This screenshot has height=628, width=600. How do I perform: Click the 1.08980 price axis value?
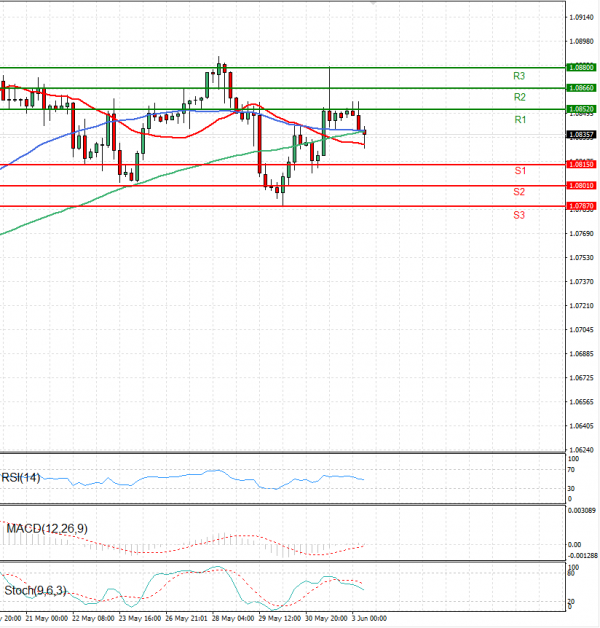point(582,41)
